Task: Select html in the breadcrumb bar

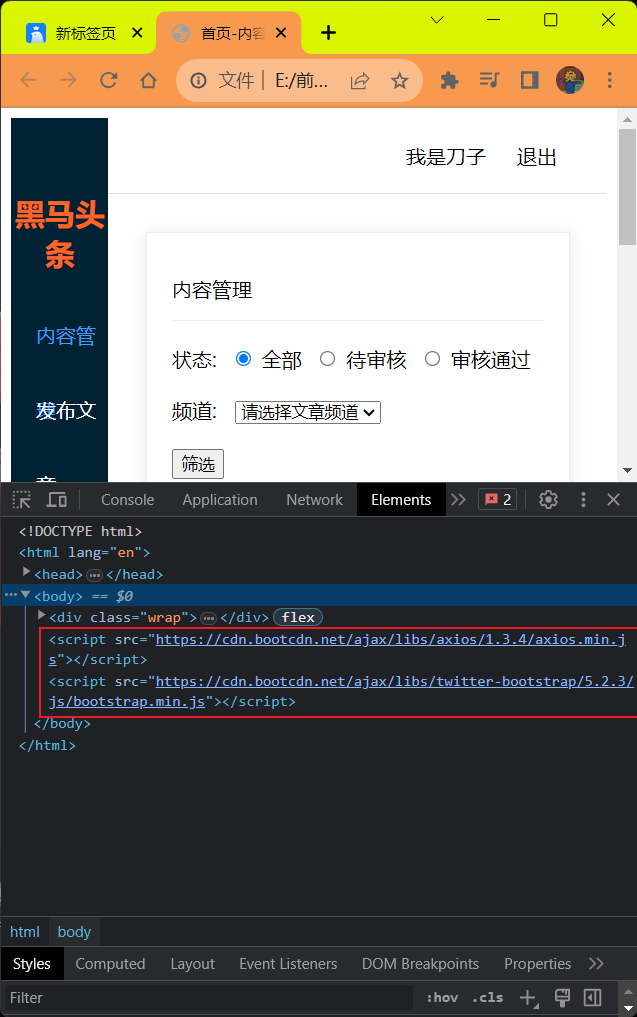Action: 25,932
